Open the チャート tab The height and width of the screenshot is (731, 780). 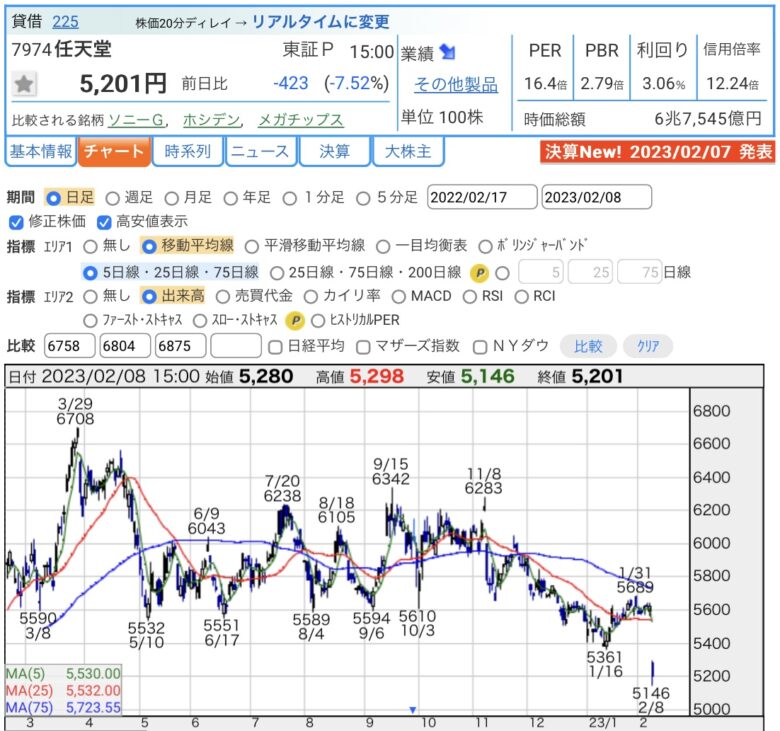click(114, 151)
